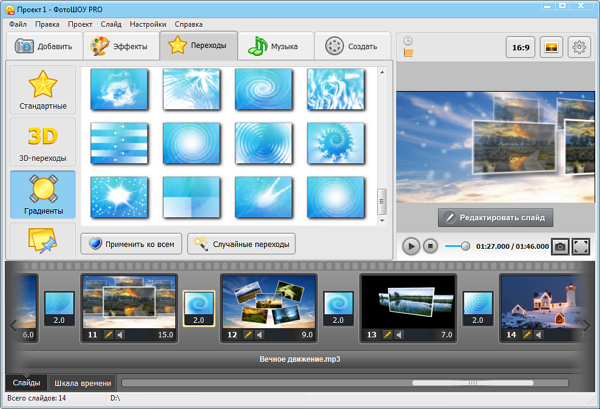The width and height of the screenshot is (600, 409).
Task: Open the Настройки menu
Action: coord(148,24)
